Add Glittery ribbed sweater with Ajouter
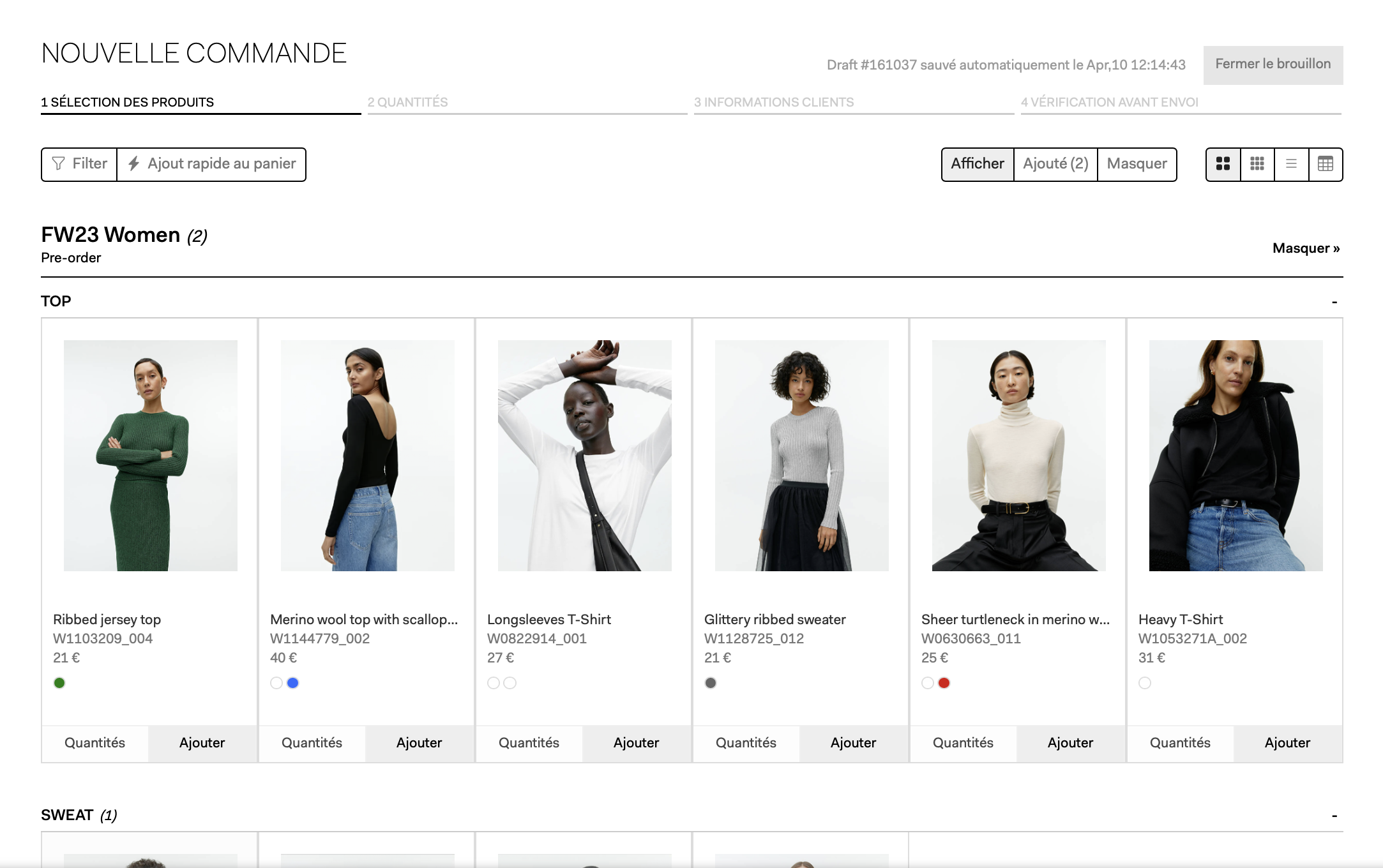Viewport: 1383px width, 868px height. click(854, 744)
